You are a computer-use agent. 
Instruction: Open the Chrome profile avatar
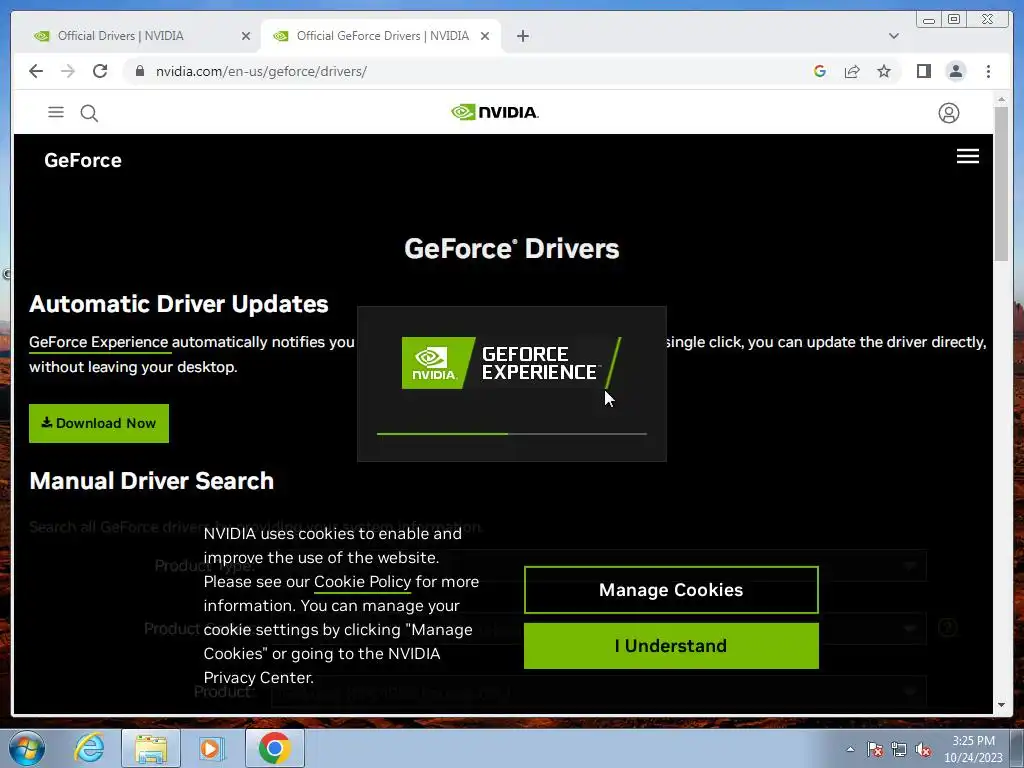point(955,71)
